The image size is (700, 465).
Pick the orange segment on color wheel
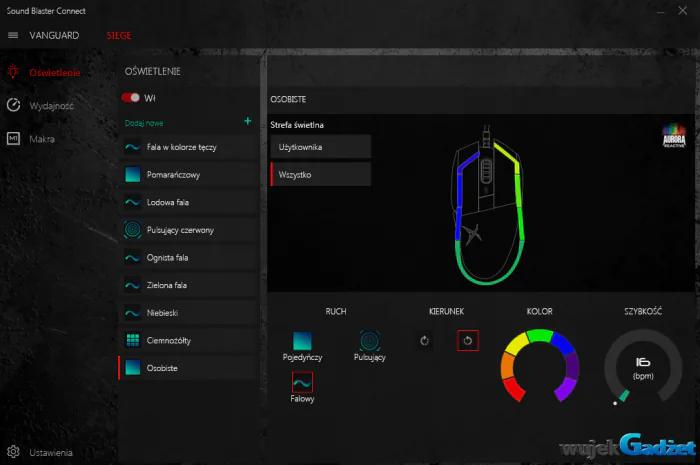coord(508,365)
